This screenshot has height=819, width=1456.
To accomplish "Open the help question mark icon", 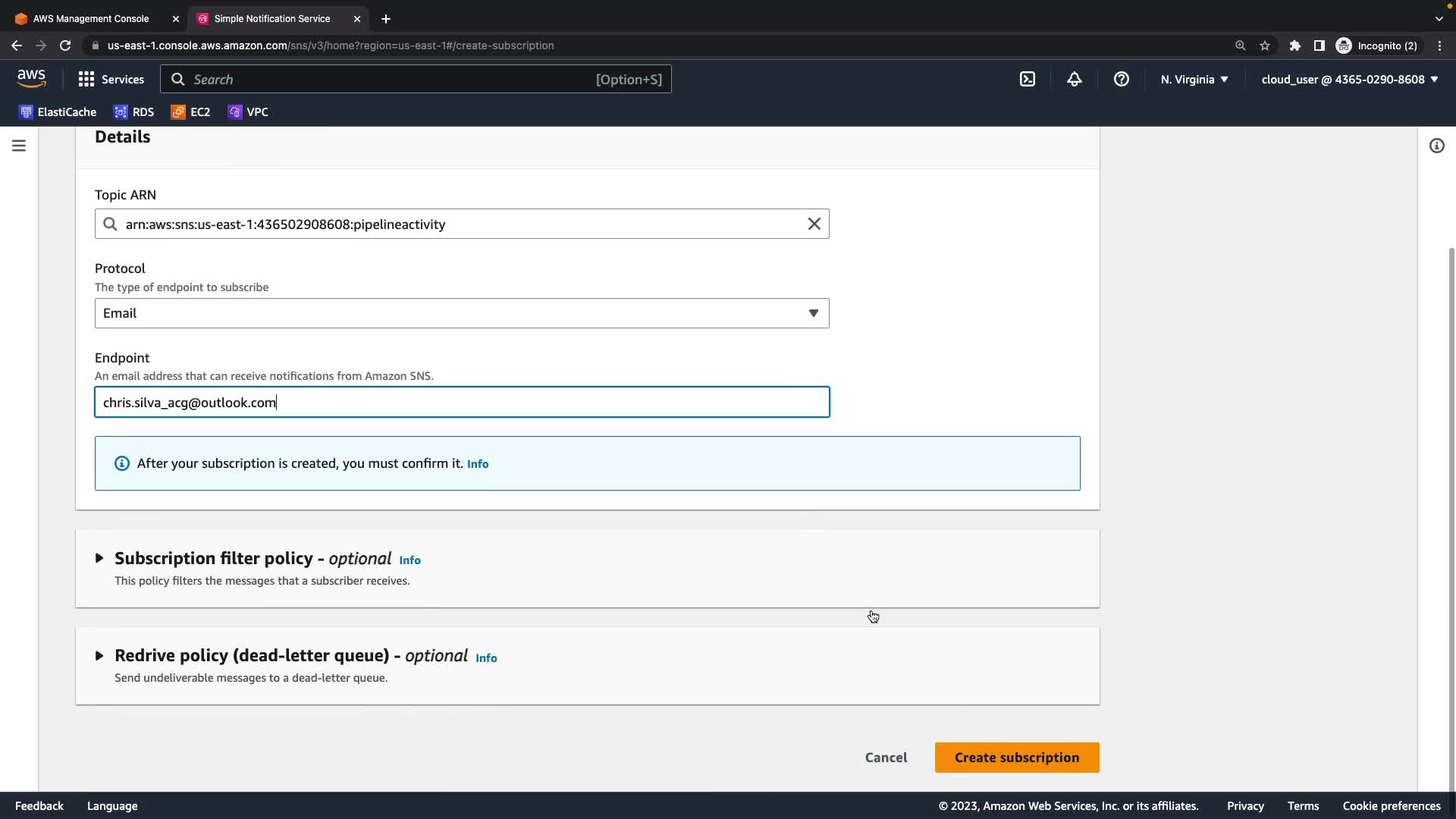I will (x=1122, y=80).
